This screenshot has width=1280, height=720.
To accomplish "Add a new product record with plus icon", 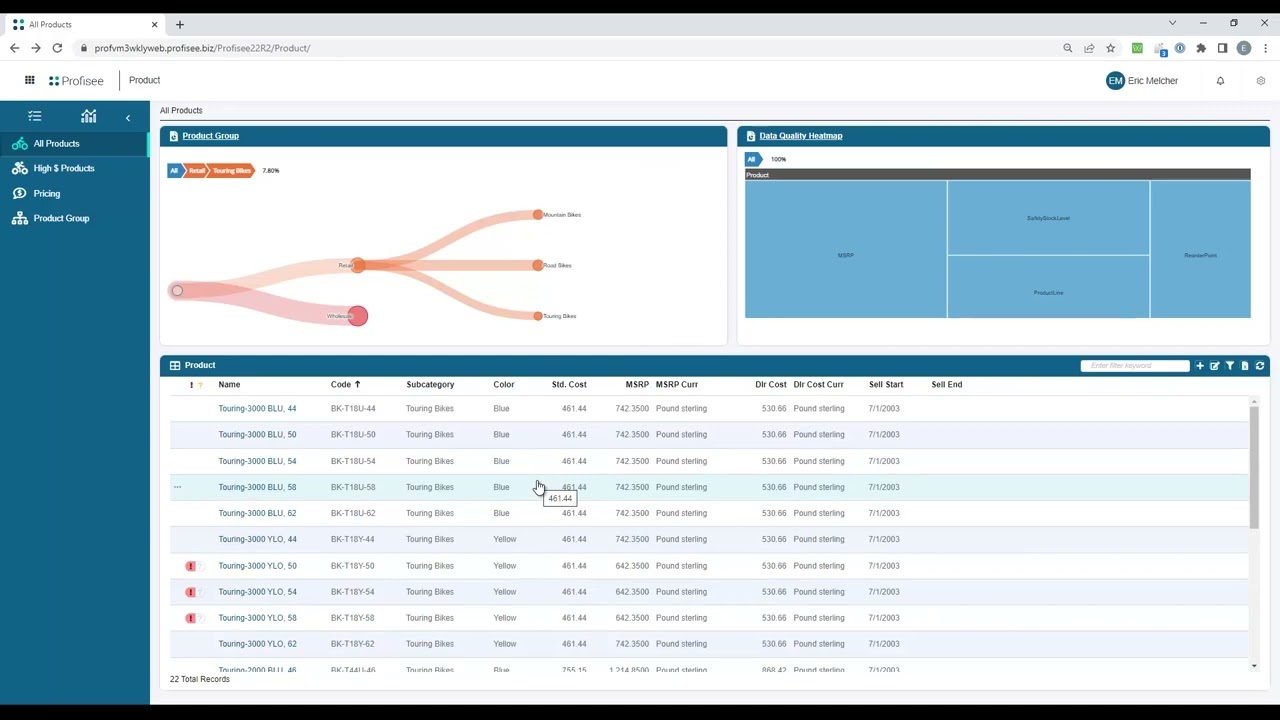I will coord(1200,366).
